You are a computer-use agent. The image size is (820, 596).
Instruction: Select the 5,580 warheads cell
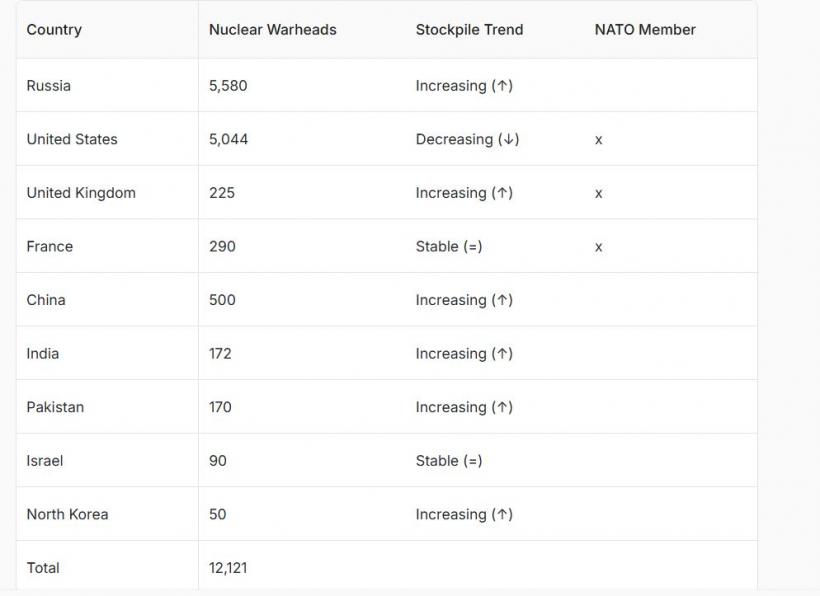tap(228, 86)
